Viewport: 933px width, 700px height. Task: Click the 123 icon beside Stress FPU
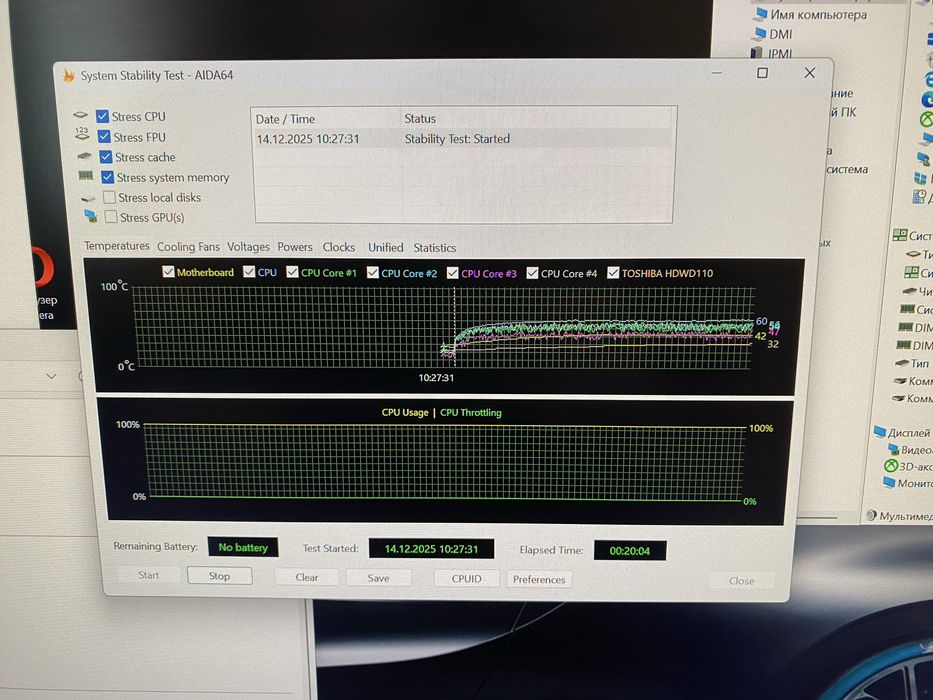coord(82,133)
